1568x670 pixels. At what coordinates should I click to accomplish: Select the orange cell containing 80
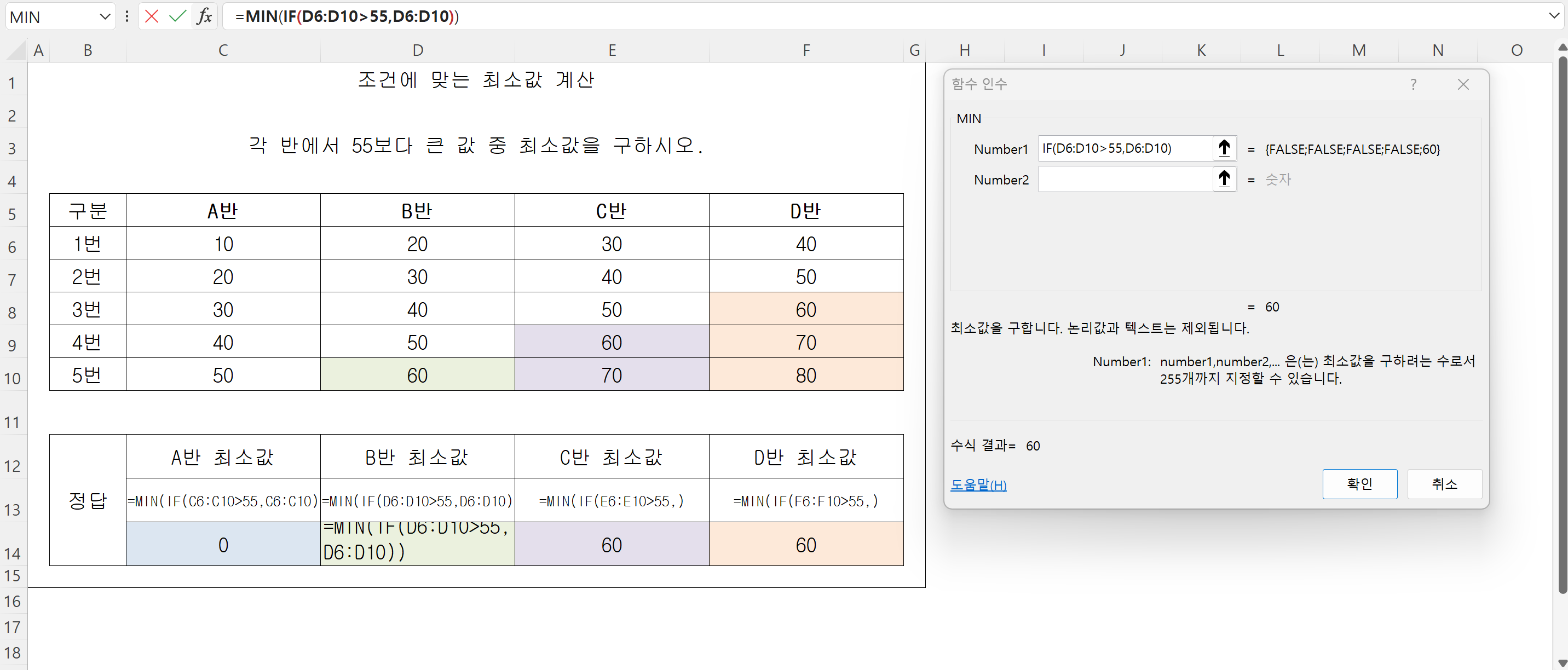[806, 375]
